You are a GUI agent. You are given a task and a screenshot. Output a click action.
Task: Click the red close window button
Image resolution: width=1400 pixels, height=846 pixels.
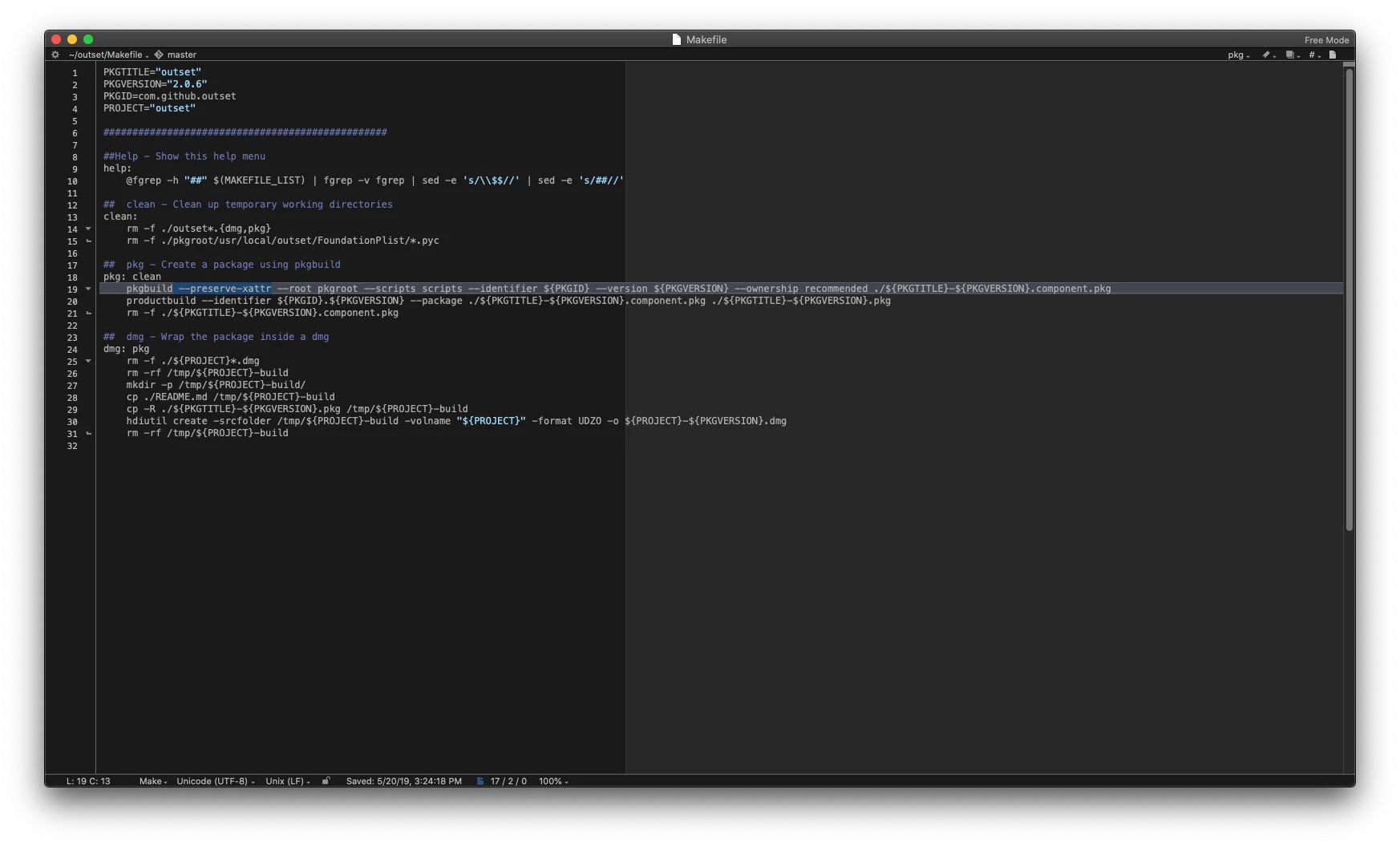click(56, 39)
